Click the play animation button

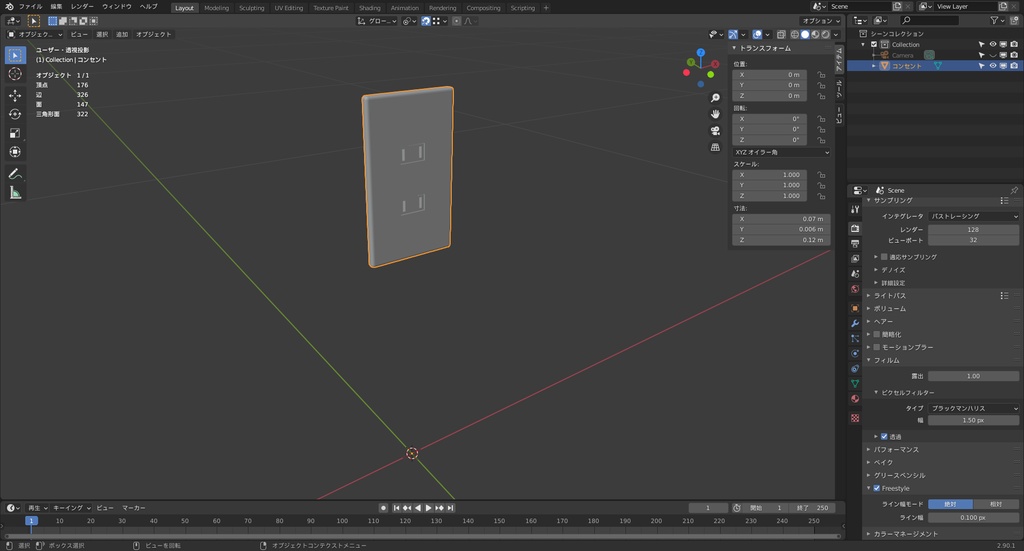429,508
